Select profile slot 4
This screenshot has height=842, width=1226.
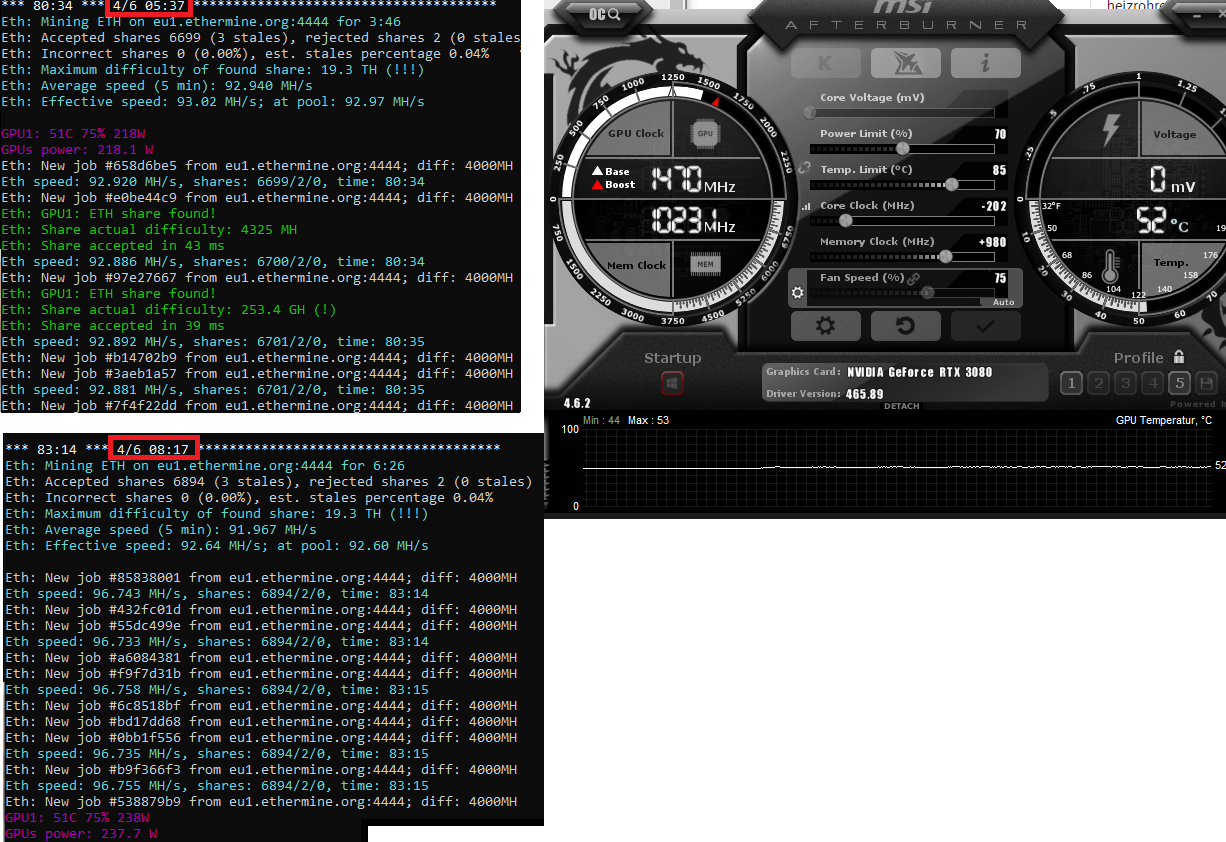click(x=1152, y=383)
